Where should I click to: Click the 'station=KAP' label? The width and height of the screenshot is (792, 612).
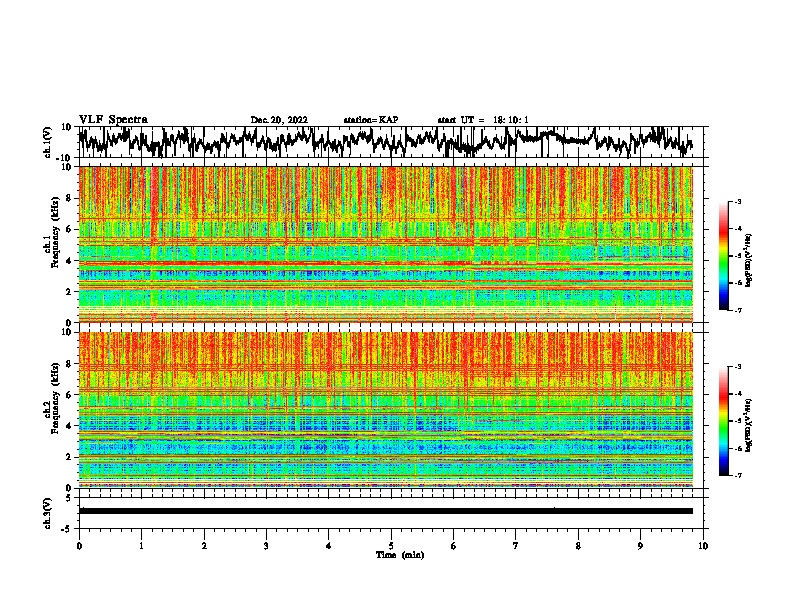(371, 120)
